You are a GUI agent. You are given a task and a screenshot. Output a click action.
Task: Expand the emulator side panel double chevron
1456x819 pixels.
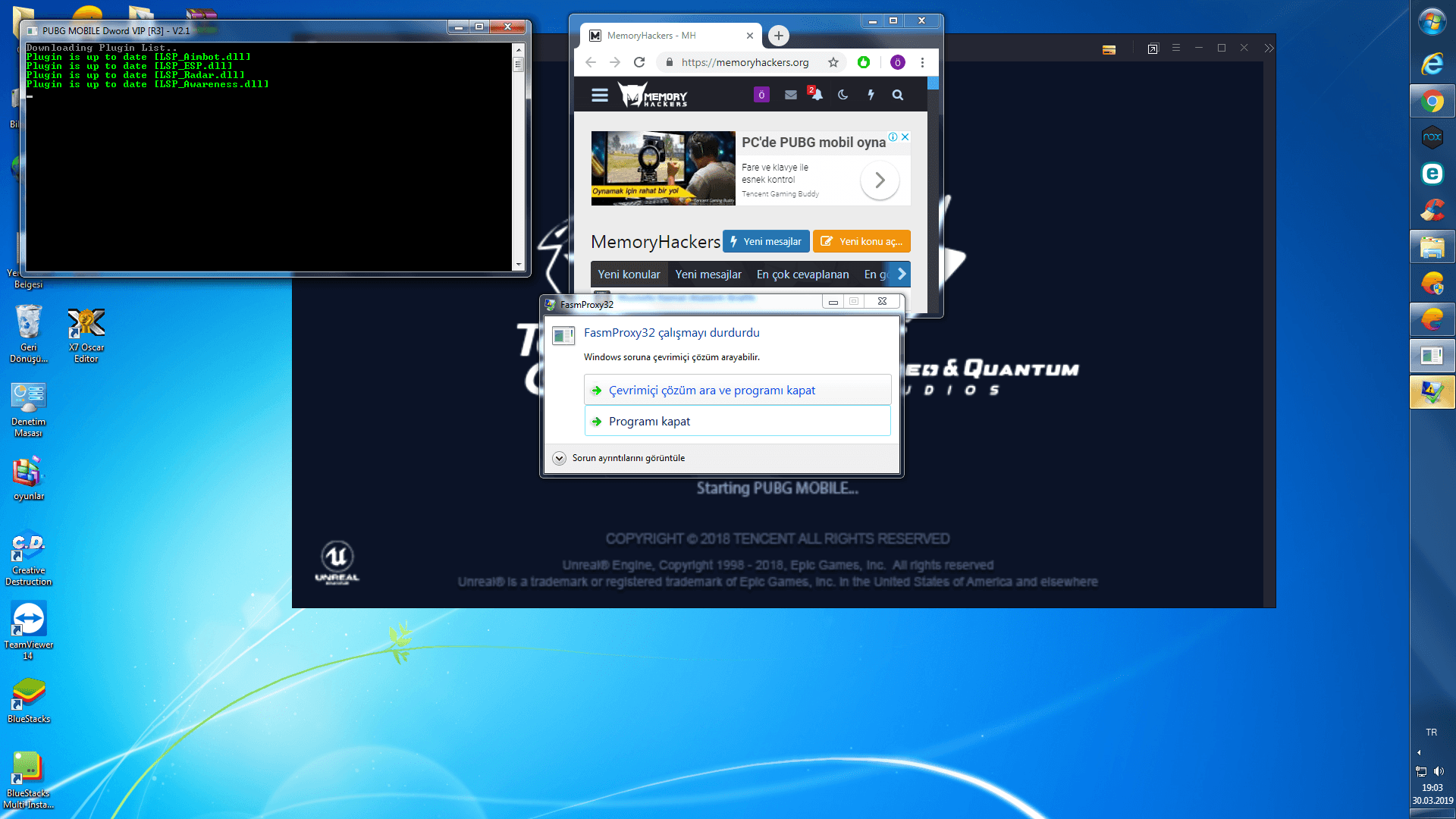[1269, 48]
